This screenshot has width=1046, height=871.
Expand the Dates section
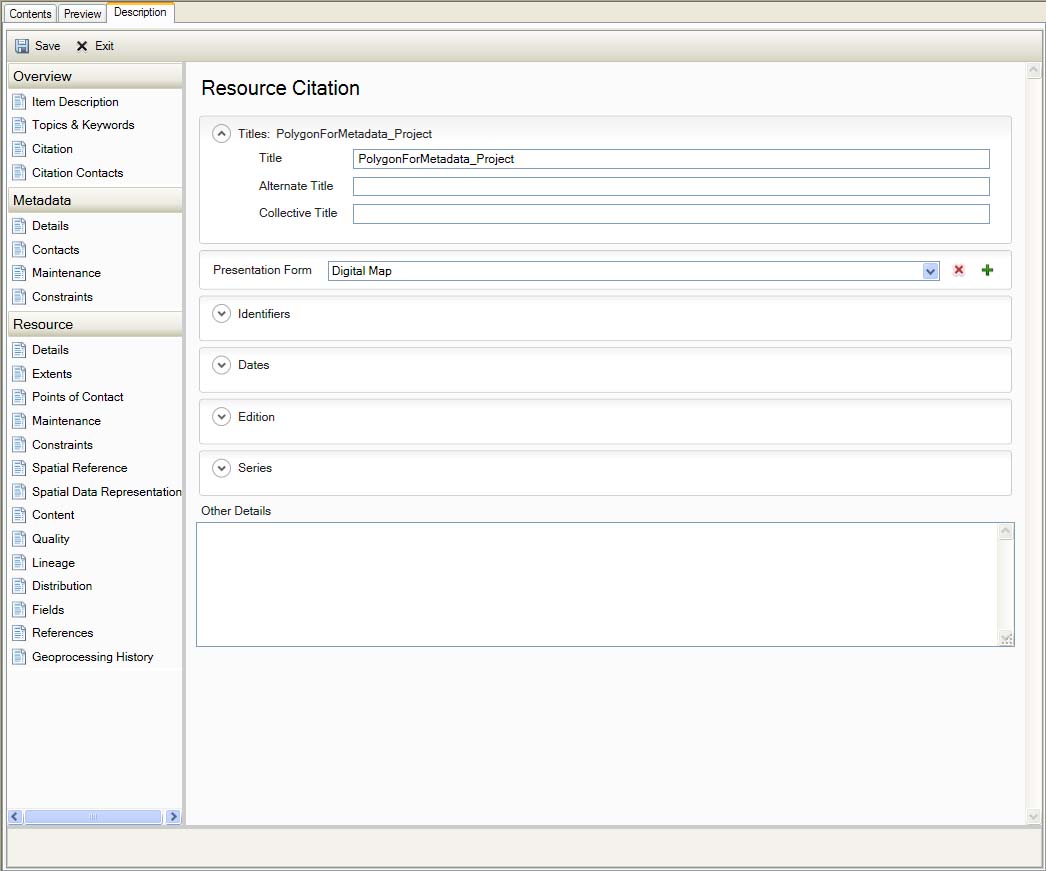coord(222,365)
